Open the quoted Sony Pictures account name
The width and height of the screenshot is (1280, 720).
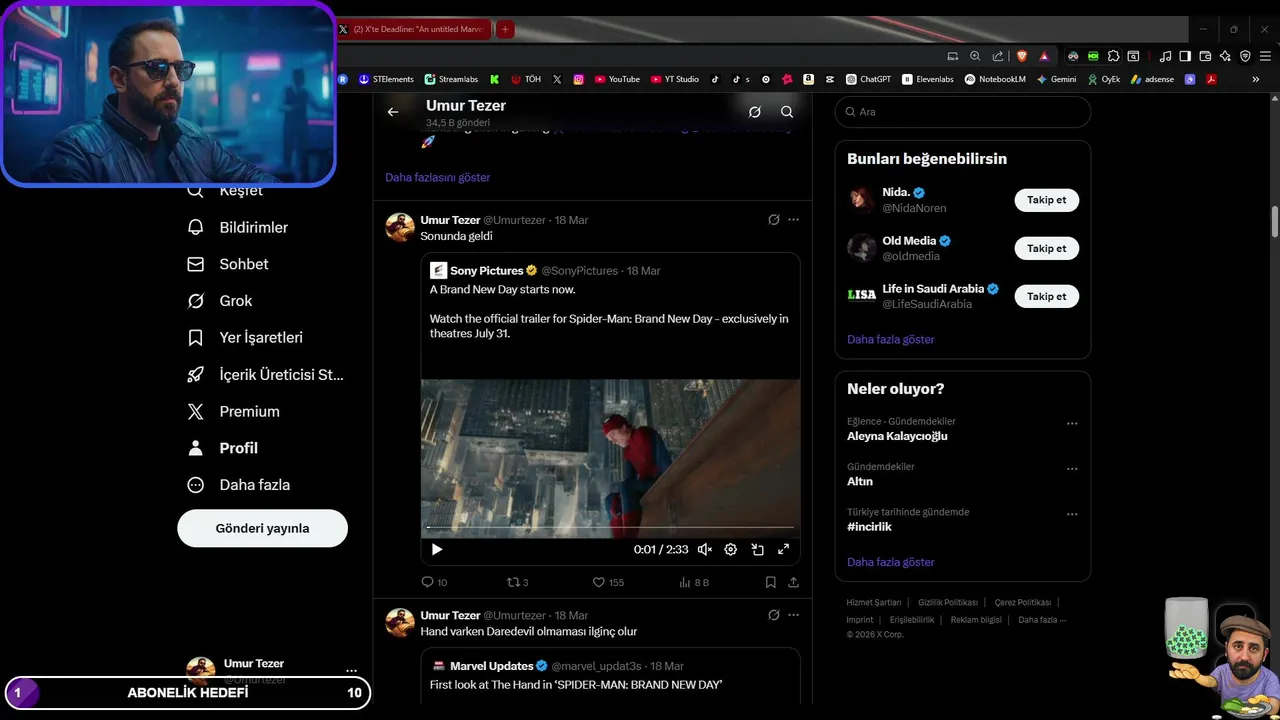pos(486,270)
